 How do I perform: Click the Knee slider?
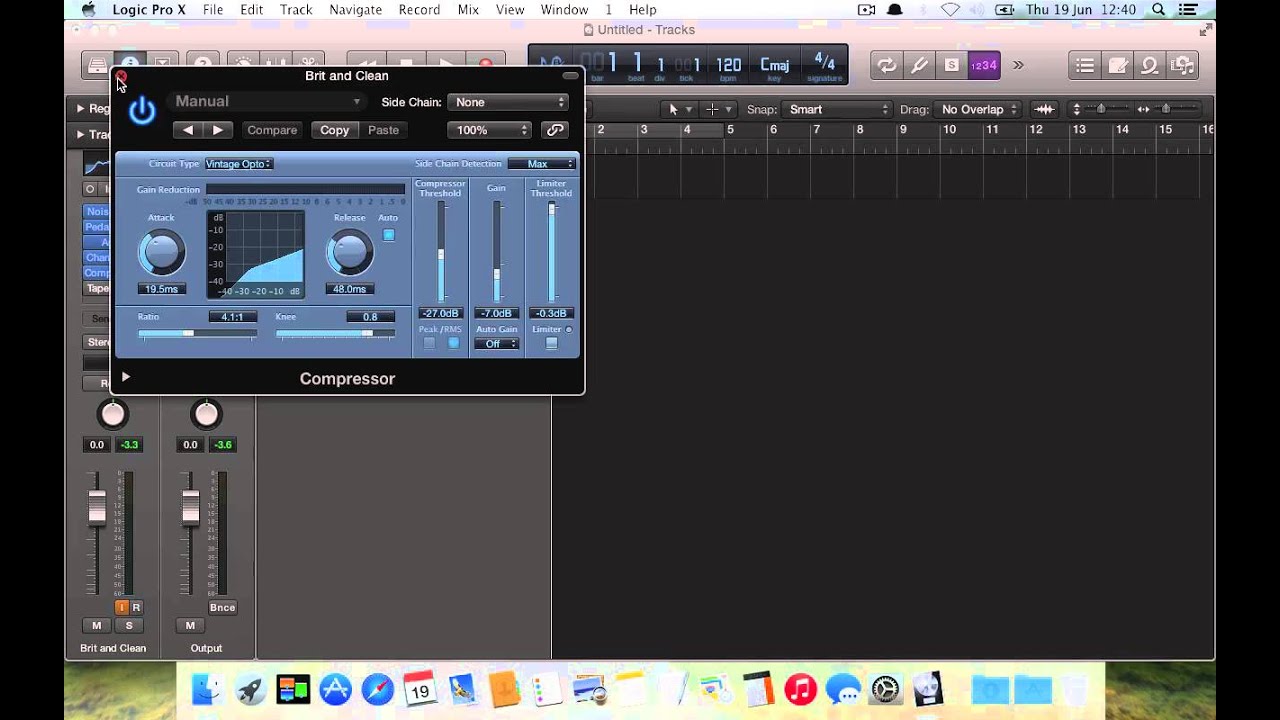(x=335, y=333)
